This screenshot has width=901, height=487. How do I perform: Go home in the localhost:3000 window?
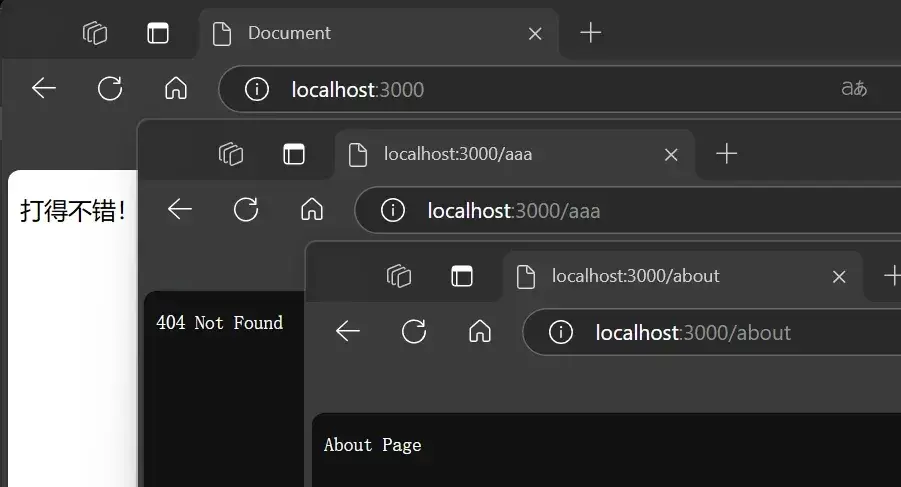[x=176, y=89]
